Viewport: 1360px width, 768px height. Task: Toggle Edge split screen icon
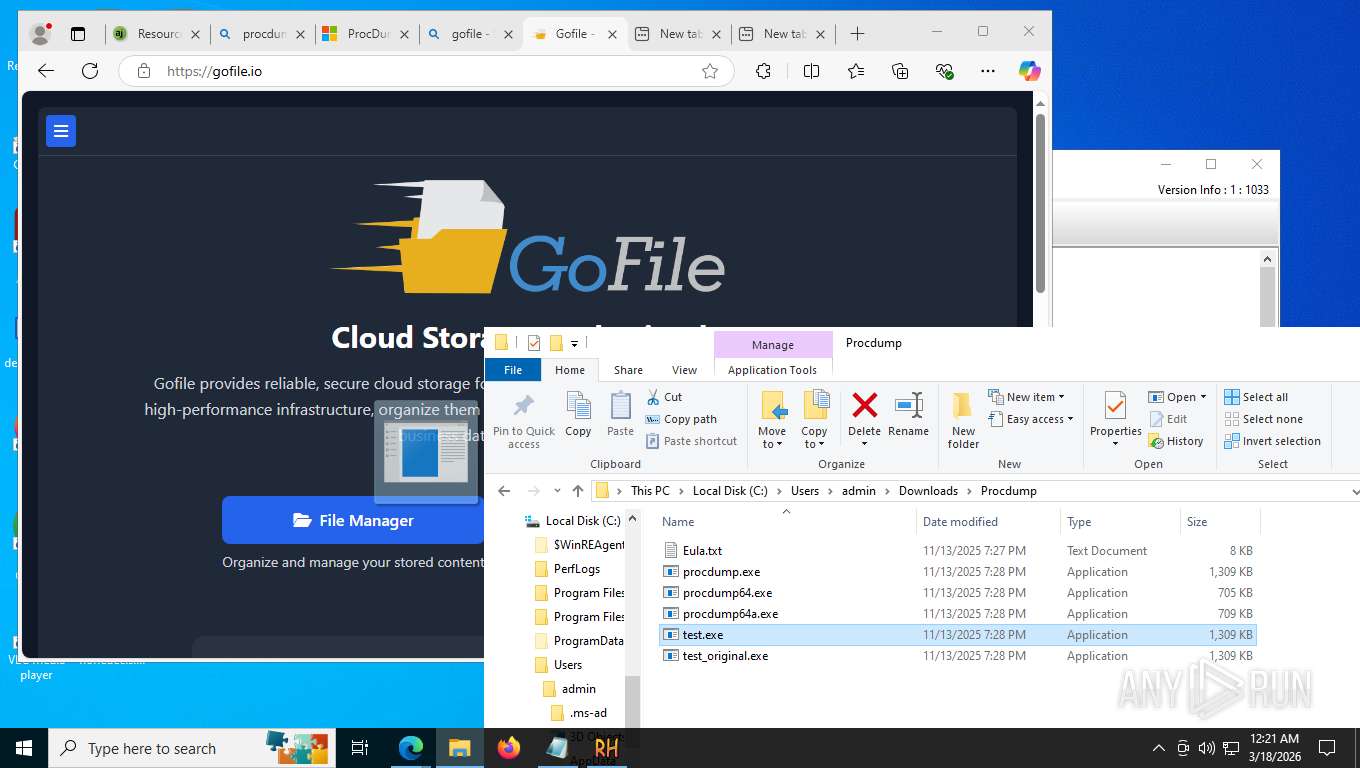811,71
